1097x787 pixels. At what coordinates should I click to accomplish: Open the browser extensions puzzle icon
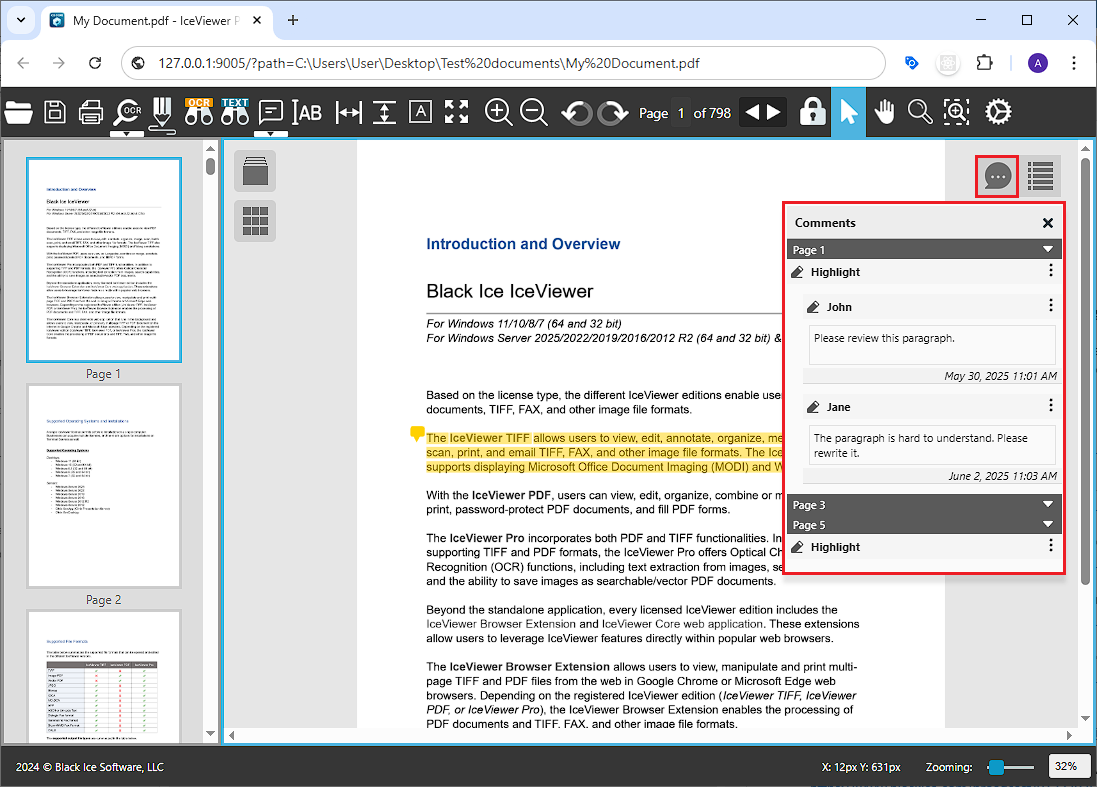(984, 63)
